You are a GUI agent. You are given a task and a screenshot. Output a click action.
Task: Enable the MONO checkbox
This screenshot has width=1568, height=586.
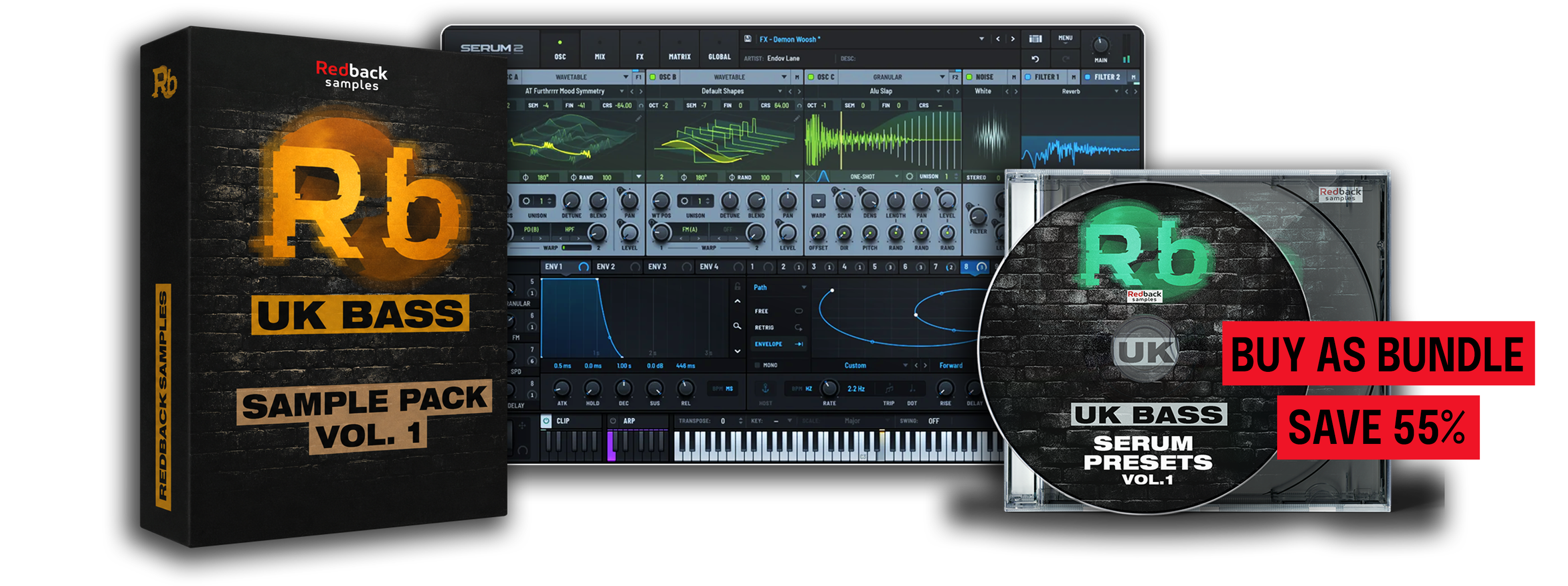pos(757,365)
